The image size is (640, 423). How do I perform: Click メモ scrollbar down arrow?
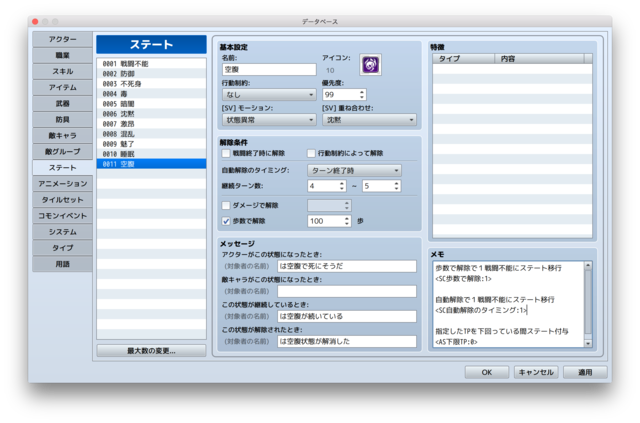(x=588, y=344)
